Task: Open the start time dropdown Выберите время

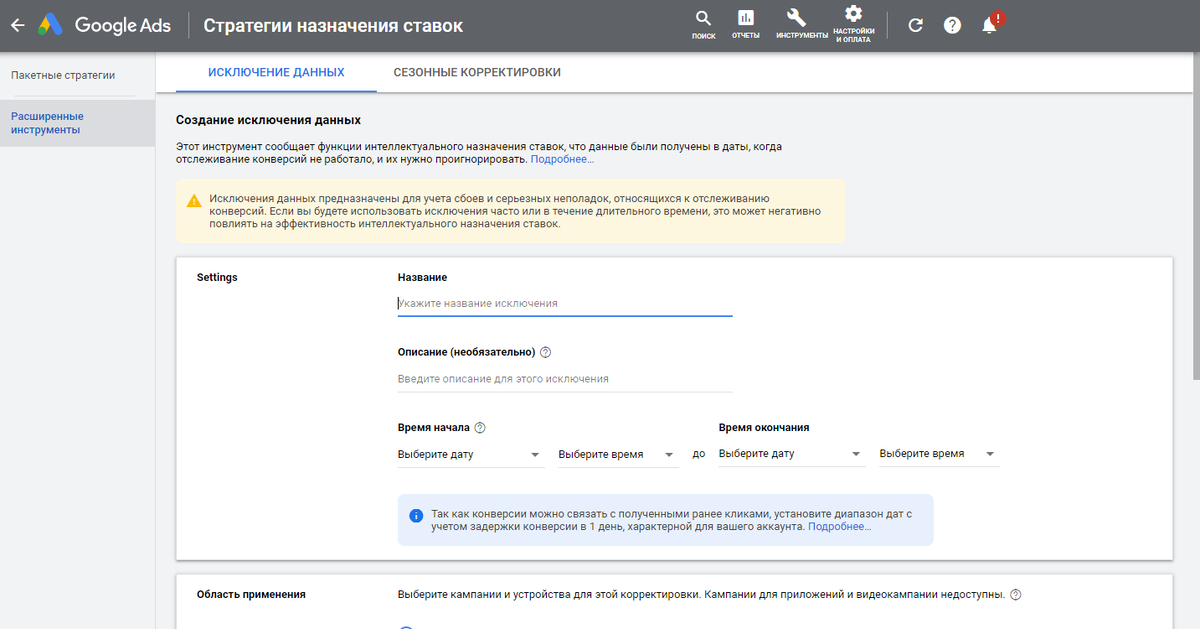Action: point(618,454)
